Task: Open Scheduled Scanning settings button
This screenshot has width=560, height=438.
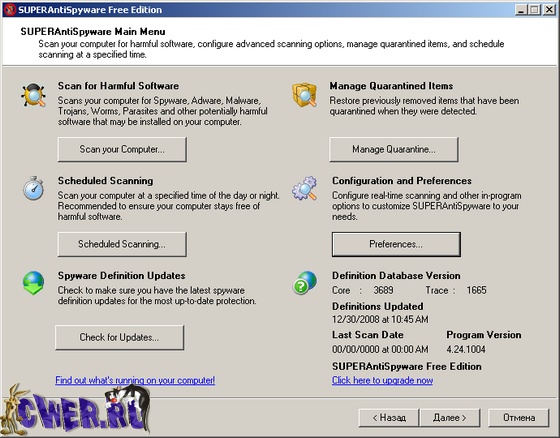Action: pos(122,244)
